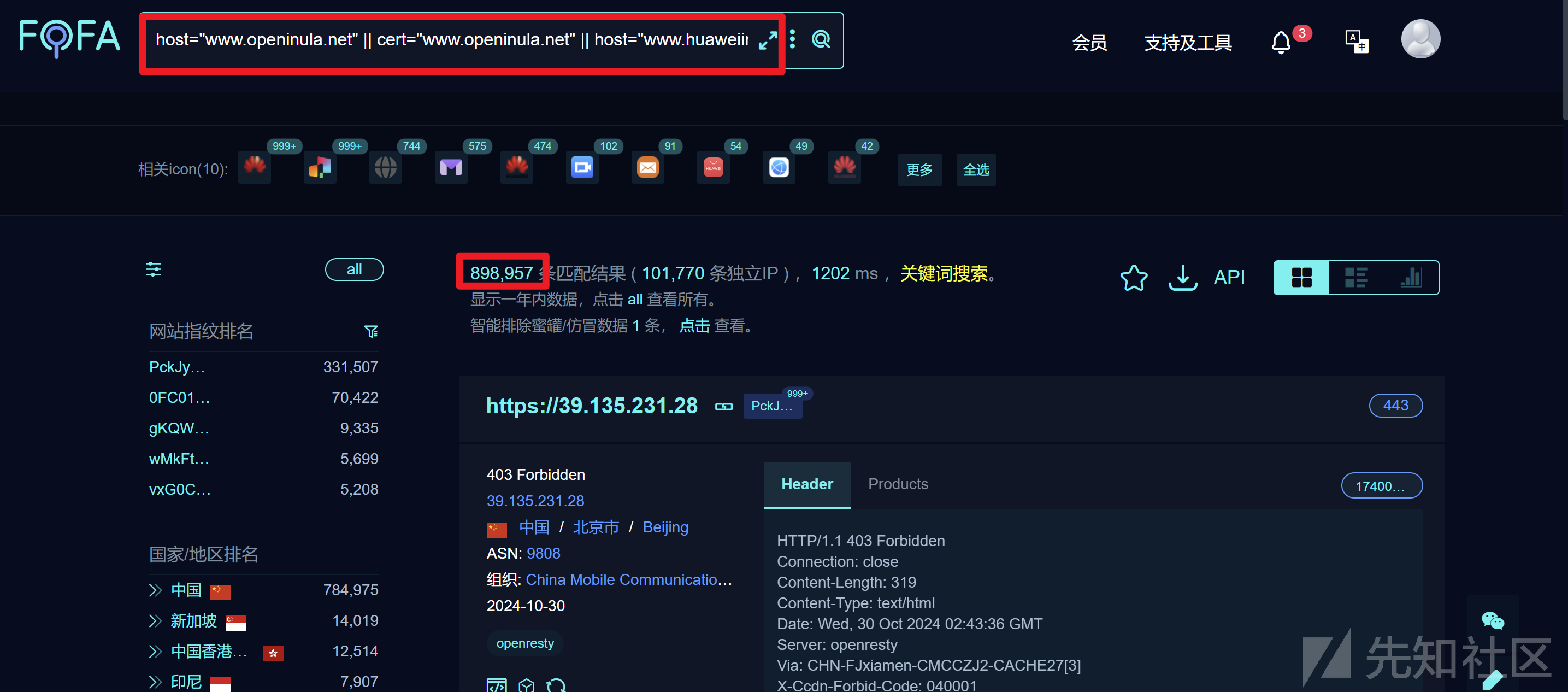Switch to the Products tab
1568x692 pixels.
tap(898, 484)
